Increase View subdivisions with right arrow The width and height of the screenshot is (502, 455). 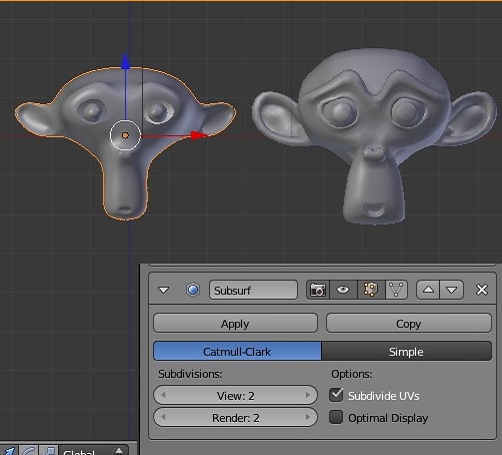pyautogui.click(x=308, y=395)
